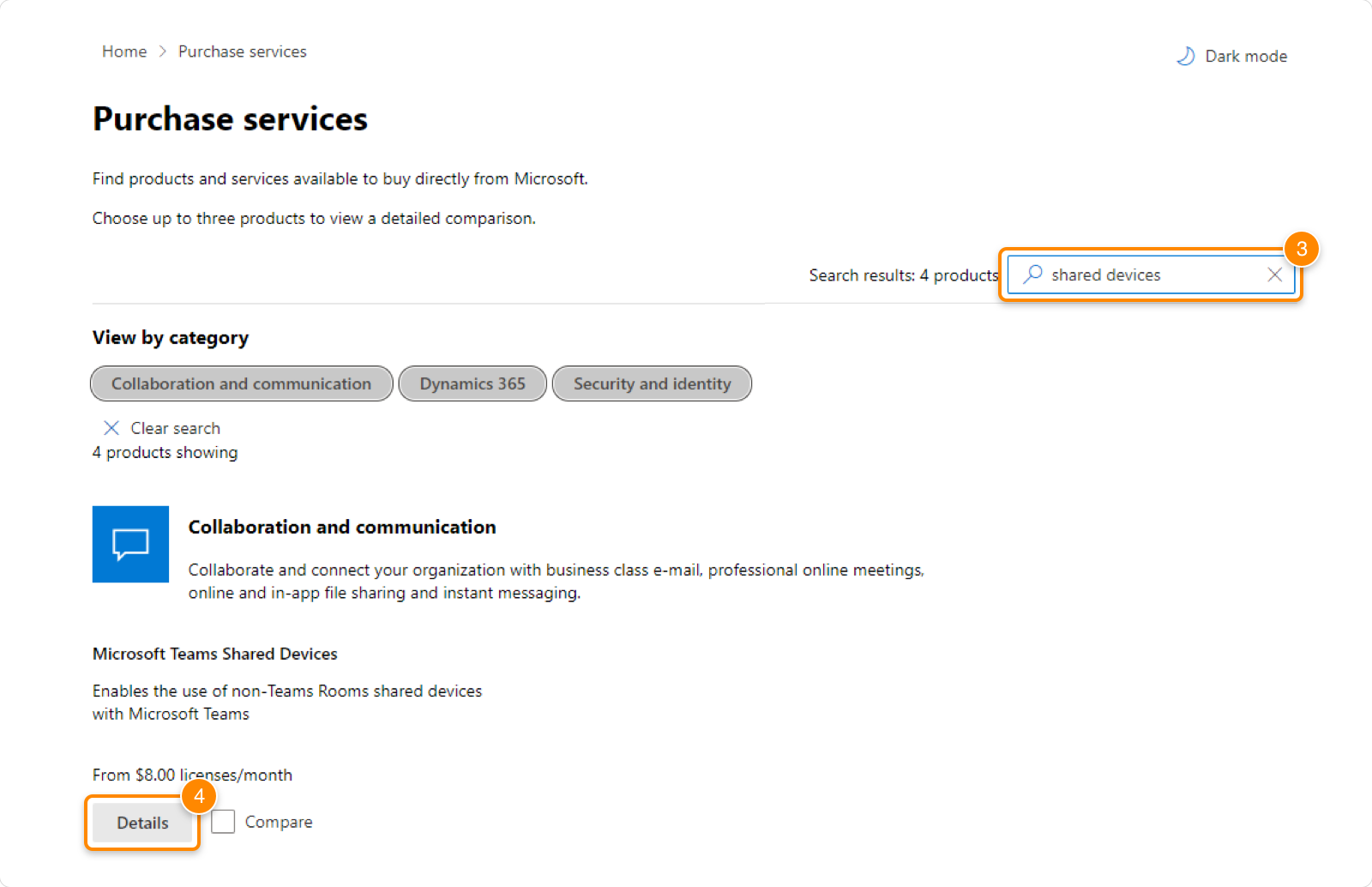The height and width of the screenshot is (887, 1372).
Task: Toggle Dark mode via its text label
Action: coord(1245,56)
